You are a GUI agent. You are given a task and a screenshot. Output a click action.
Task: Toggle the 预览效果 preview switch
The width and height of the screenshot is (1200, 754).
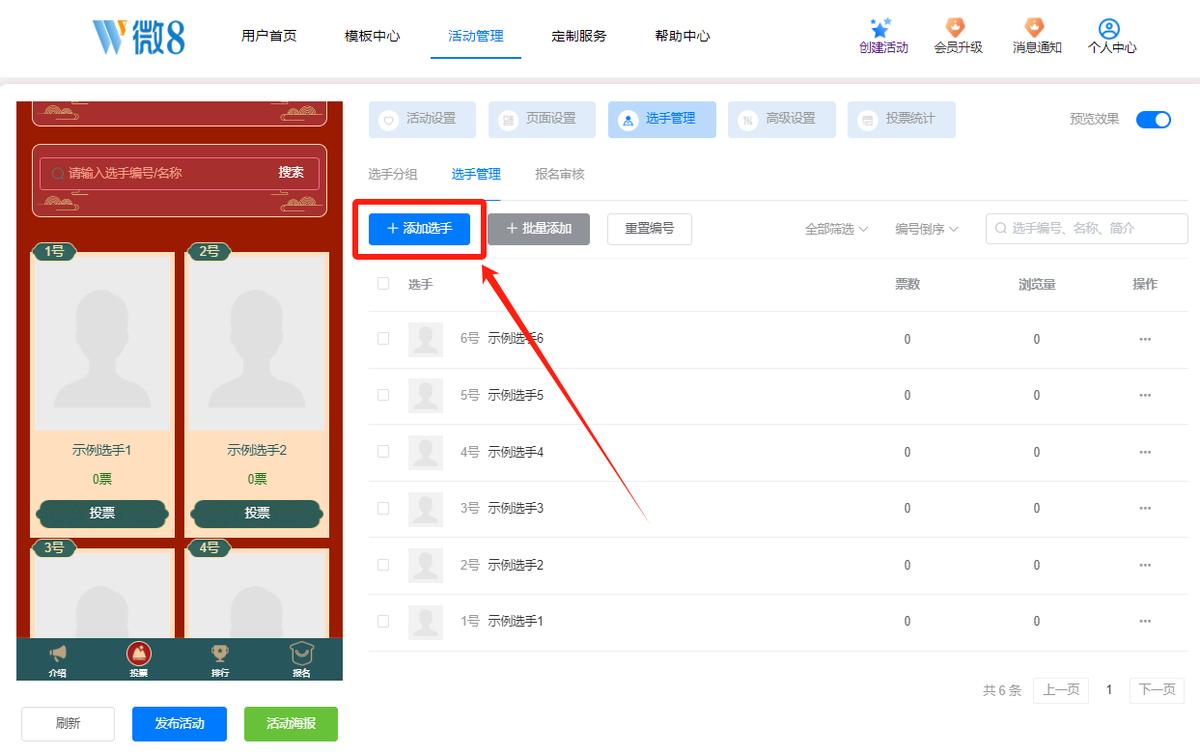[x=1153, y=119]
